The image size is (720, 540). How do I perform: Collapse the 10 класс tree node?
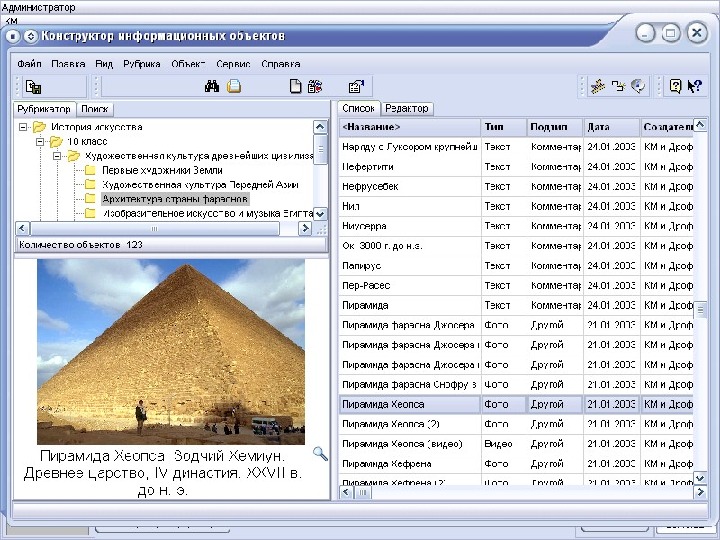(x=40, y=142)
